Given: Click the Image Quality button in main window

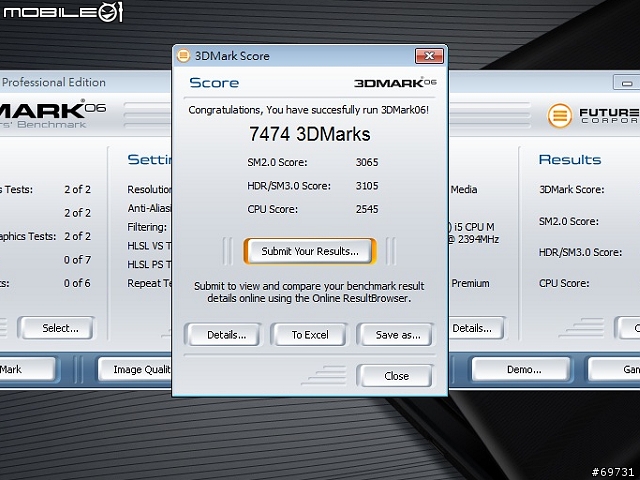Looking at the screenshot, I should [136, 369].
